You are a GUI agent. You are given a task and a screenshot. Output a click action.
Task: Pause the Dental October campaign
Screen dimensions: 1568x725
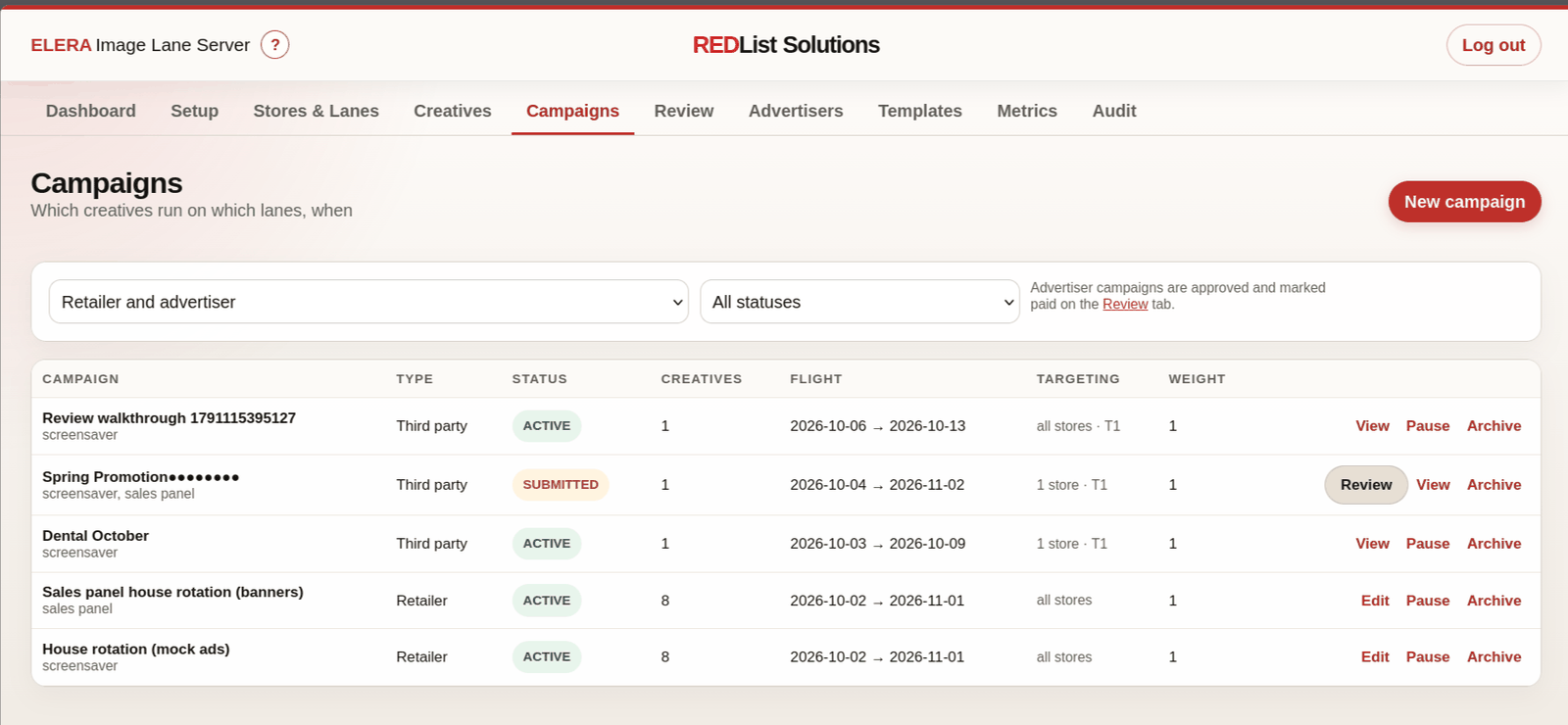click(x=1427, y=544)
